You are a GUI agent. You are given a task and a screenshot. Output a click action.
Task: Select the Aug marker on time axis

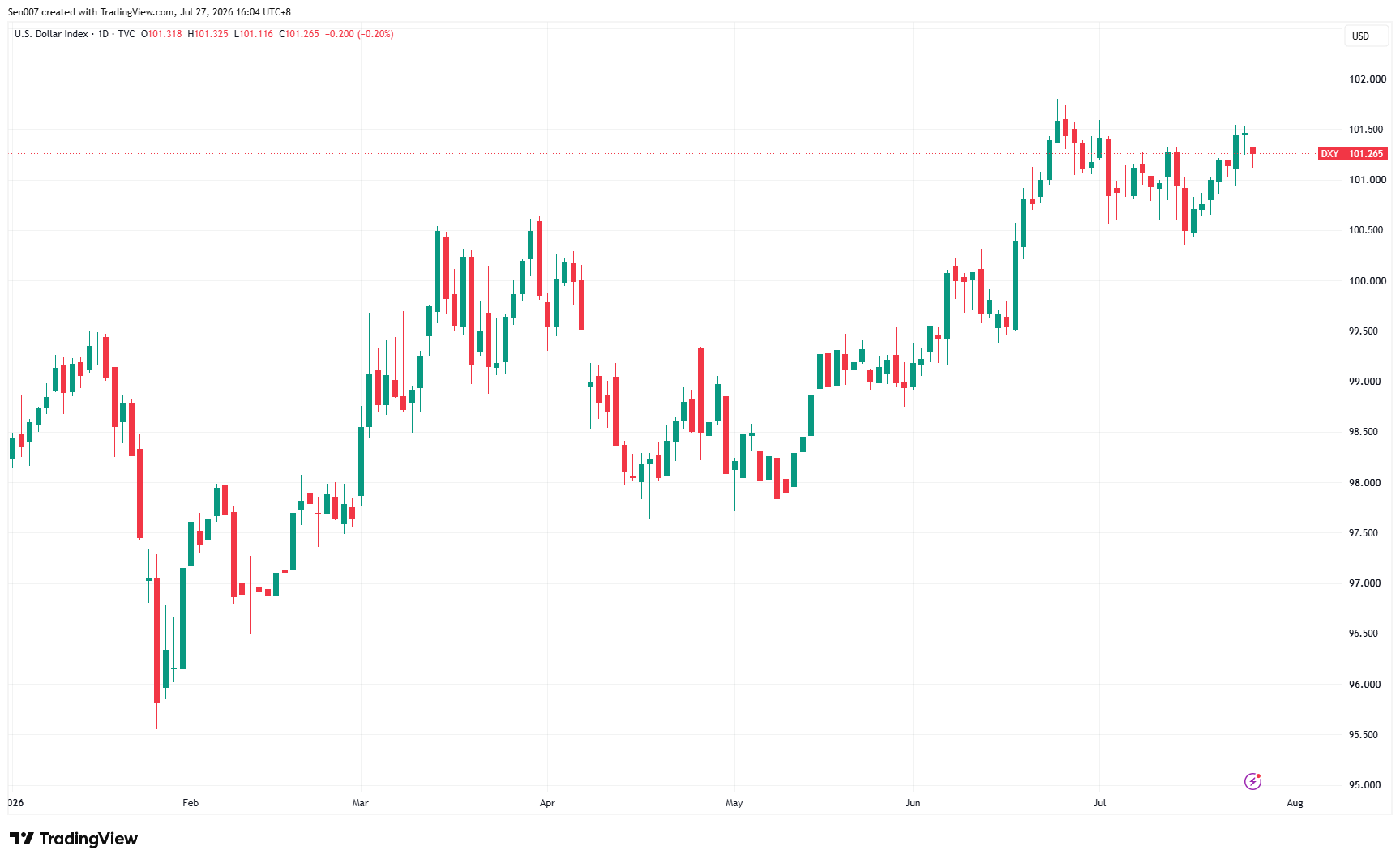point(1295,803)
